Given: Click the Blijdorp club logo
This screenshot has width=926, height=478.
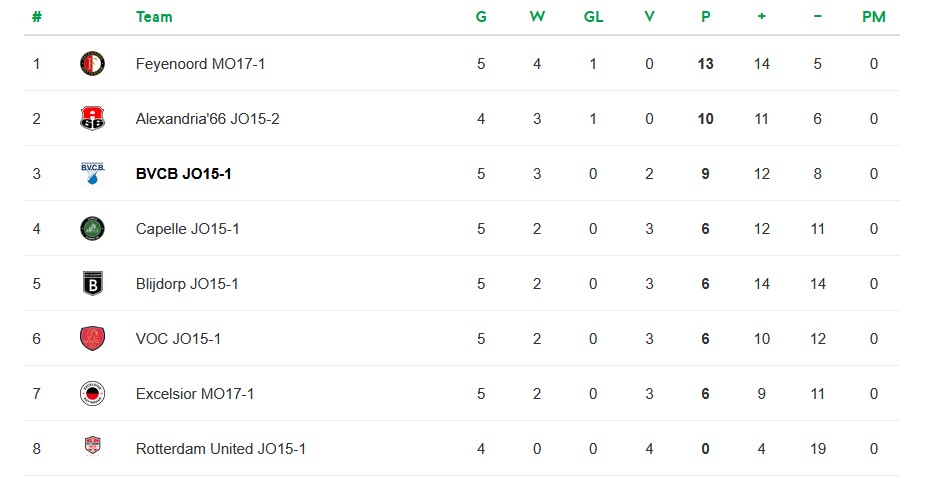Looking at the screenshot, I should coord(92,284).
